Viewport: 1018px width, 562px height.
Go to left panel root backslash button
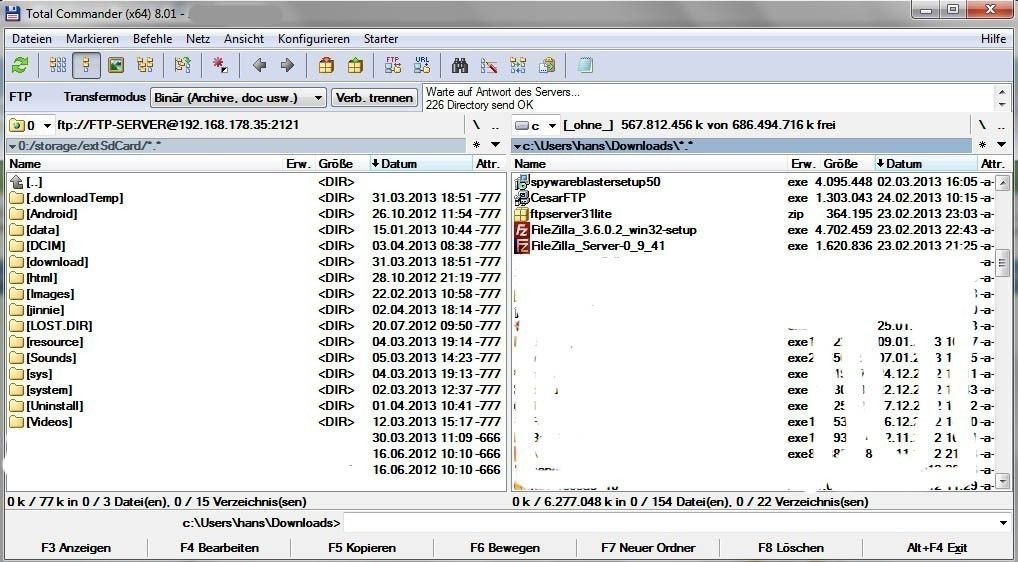(476, 125)
